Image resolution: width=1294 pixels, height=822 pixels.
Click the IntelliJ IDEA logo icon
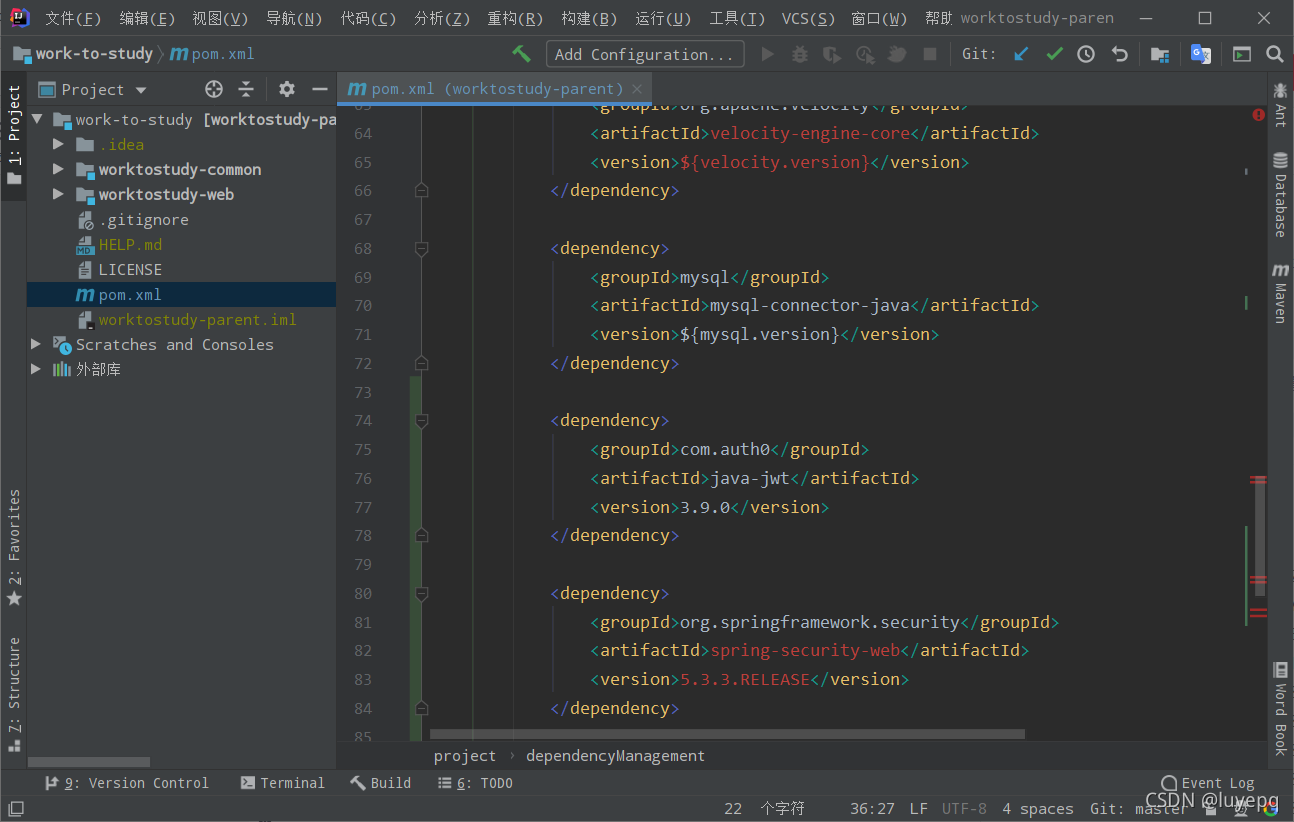pos(18,18)
